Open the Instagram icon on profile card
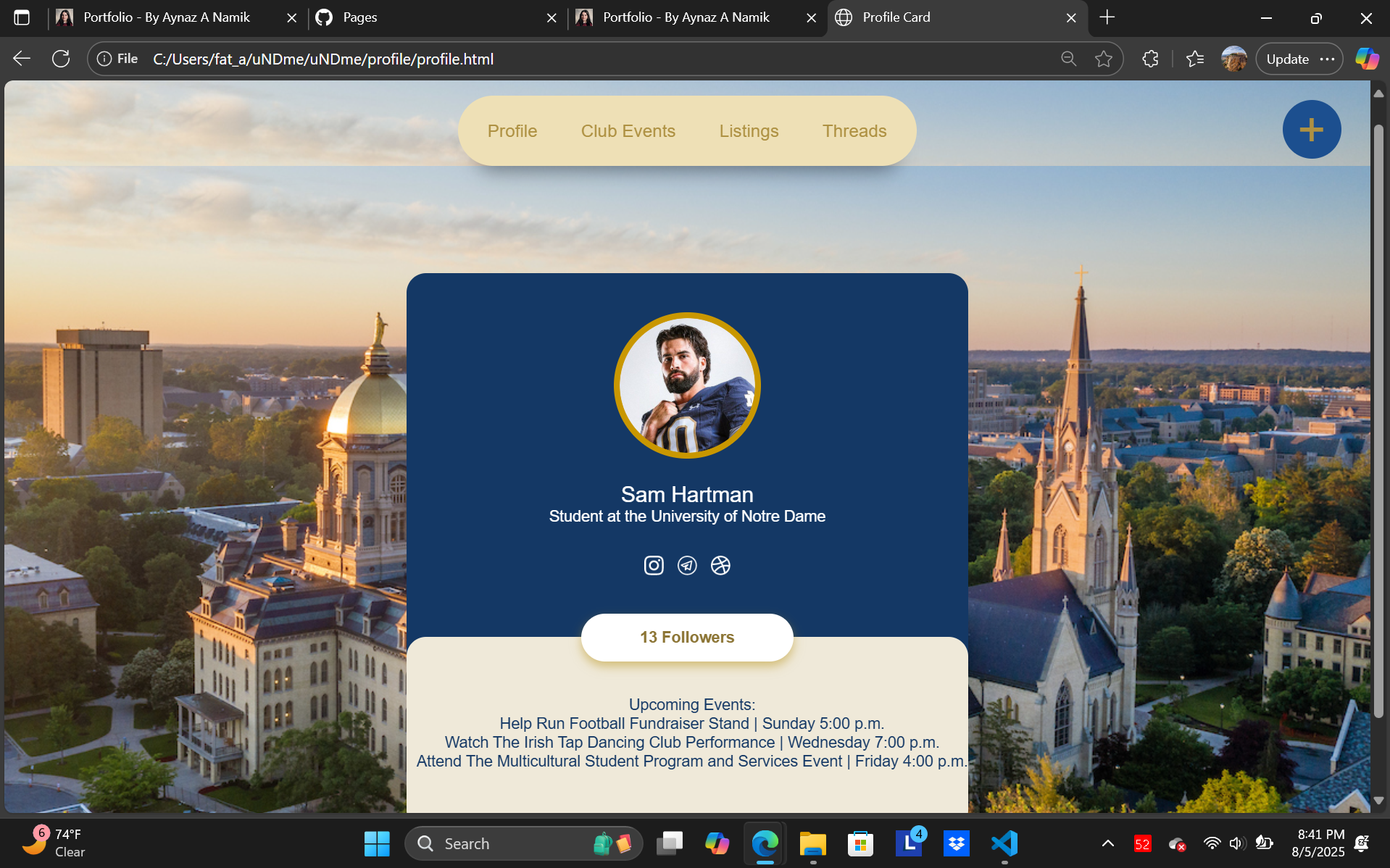 653,565
